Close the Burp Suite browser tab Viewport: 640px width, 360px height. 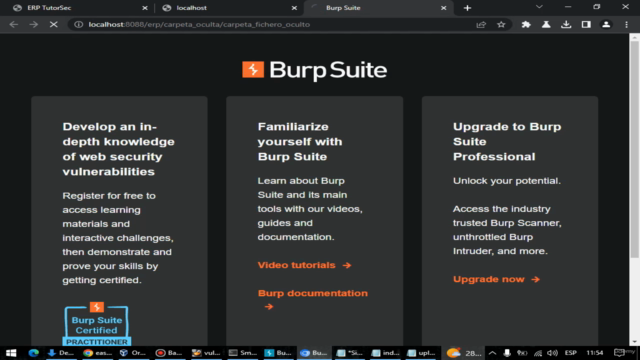point(443,8)
